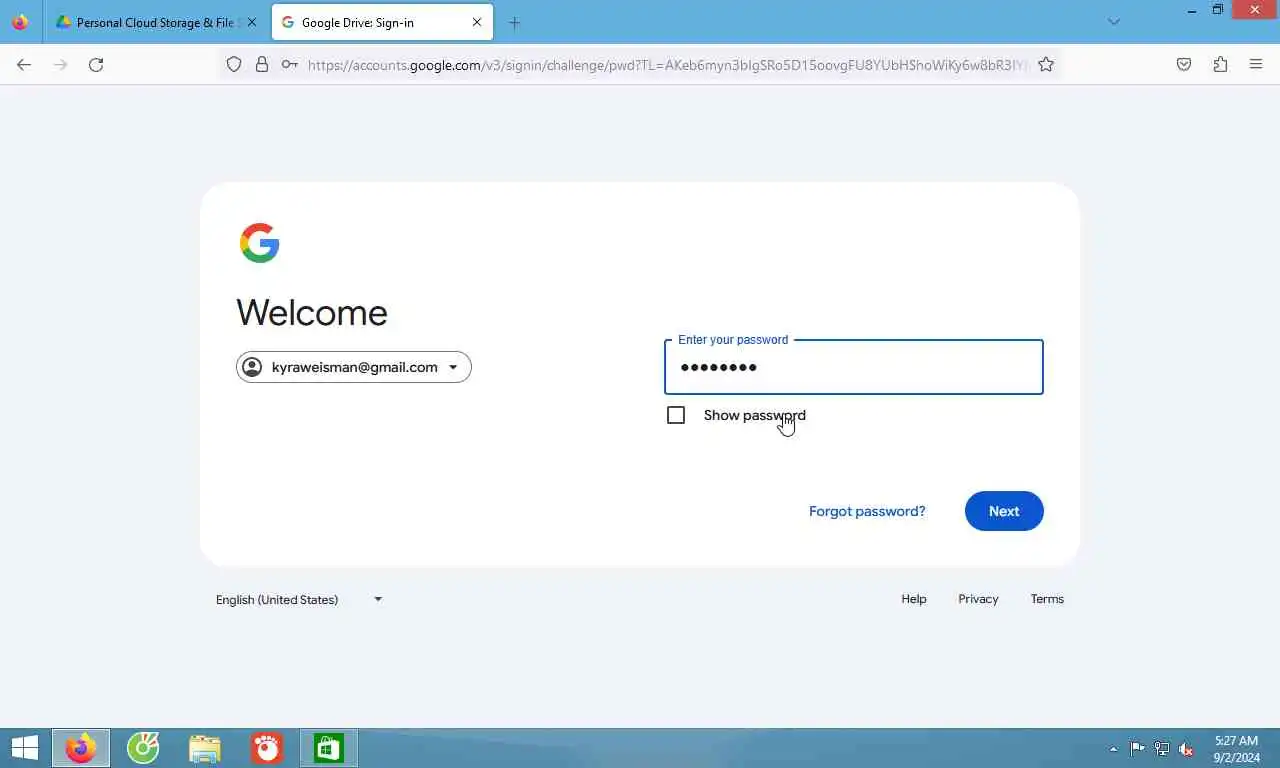Open the green circular taskbar app

pyautogui.click(x=143, y=748)
